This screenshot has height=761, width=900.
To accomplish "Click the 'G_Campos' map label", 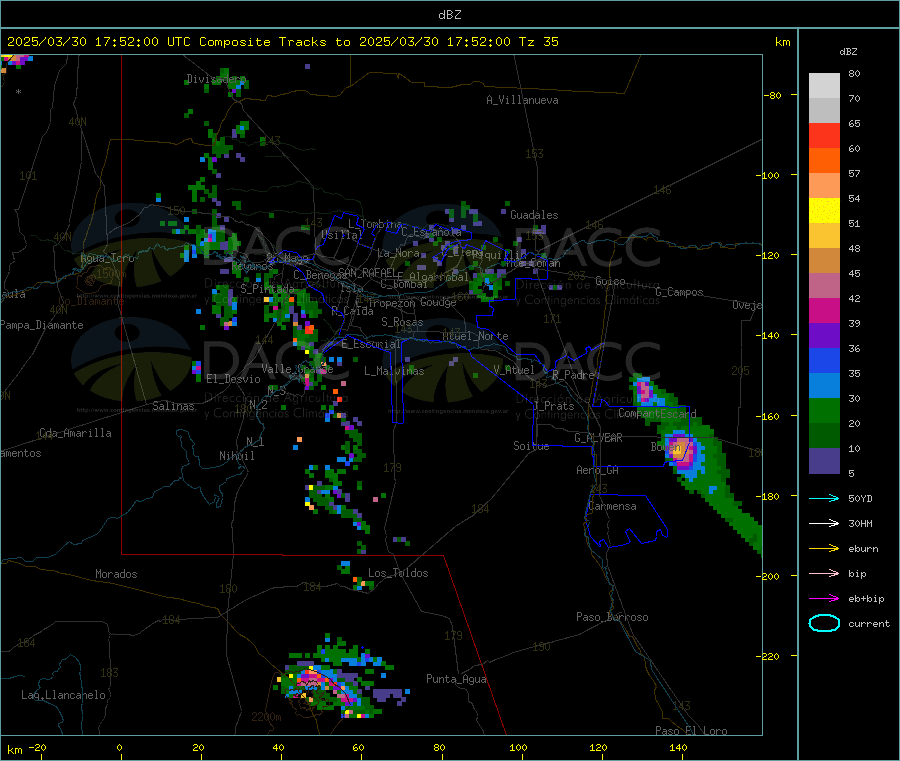I will (x=679, y=292).
